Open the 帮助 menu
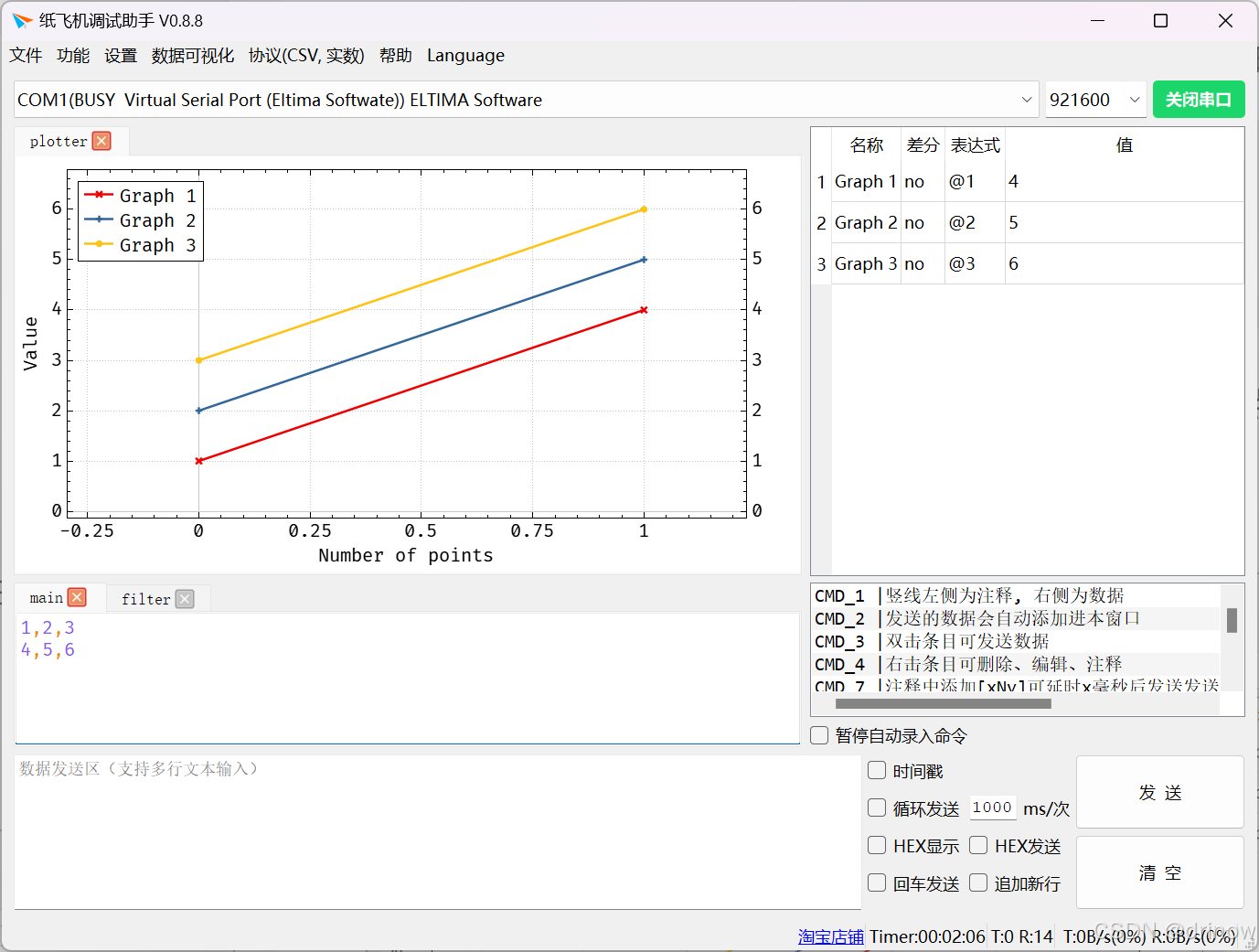 point(396,56)
